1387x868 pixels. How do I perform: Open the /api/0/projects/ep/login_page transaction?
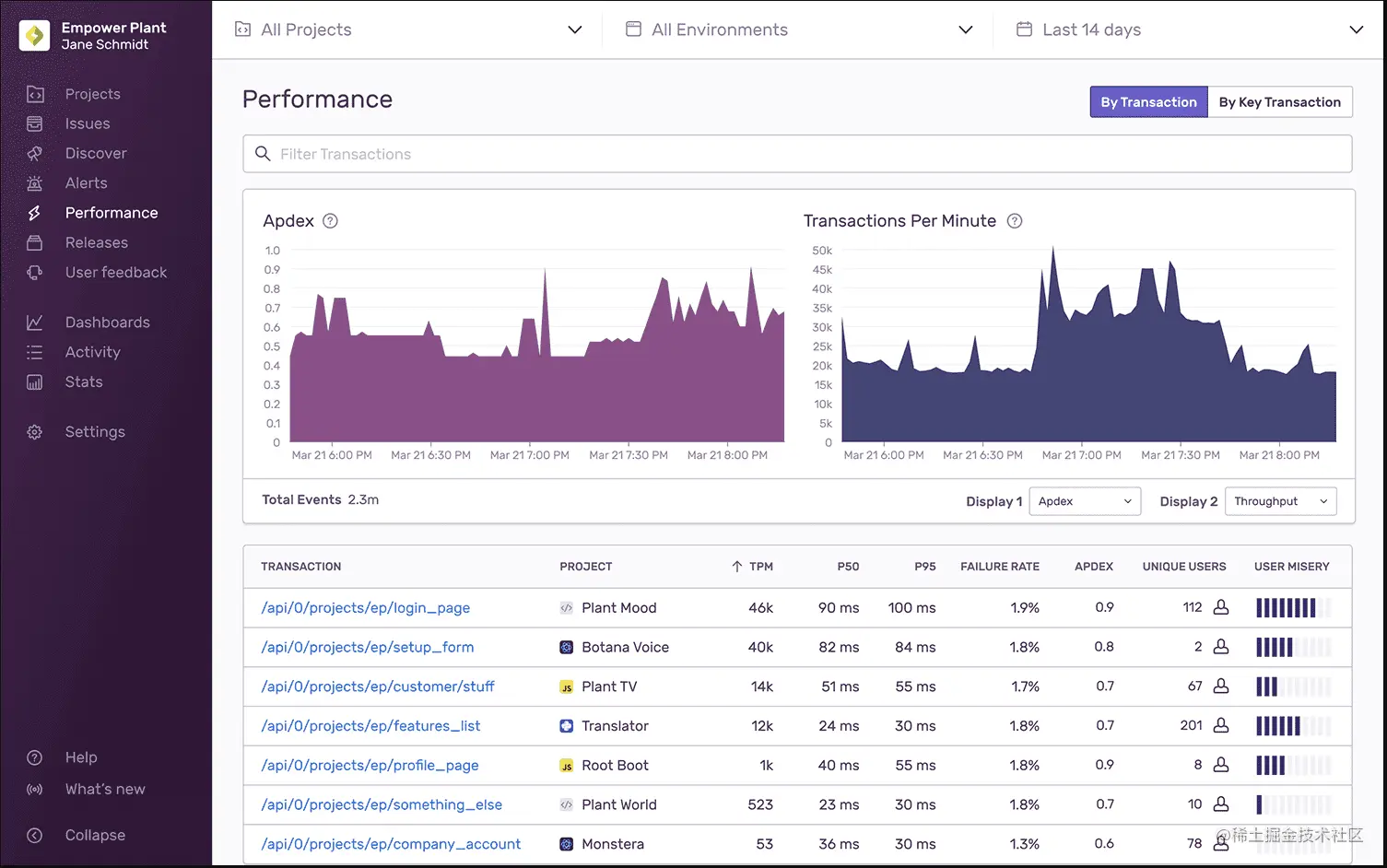pyautogui.click(x=366, y=608)
